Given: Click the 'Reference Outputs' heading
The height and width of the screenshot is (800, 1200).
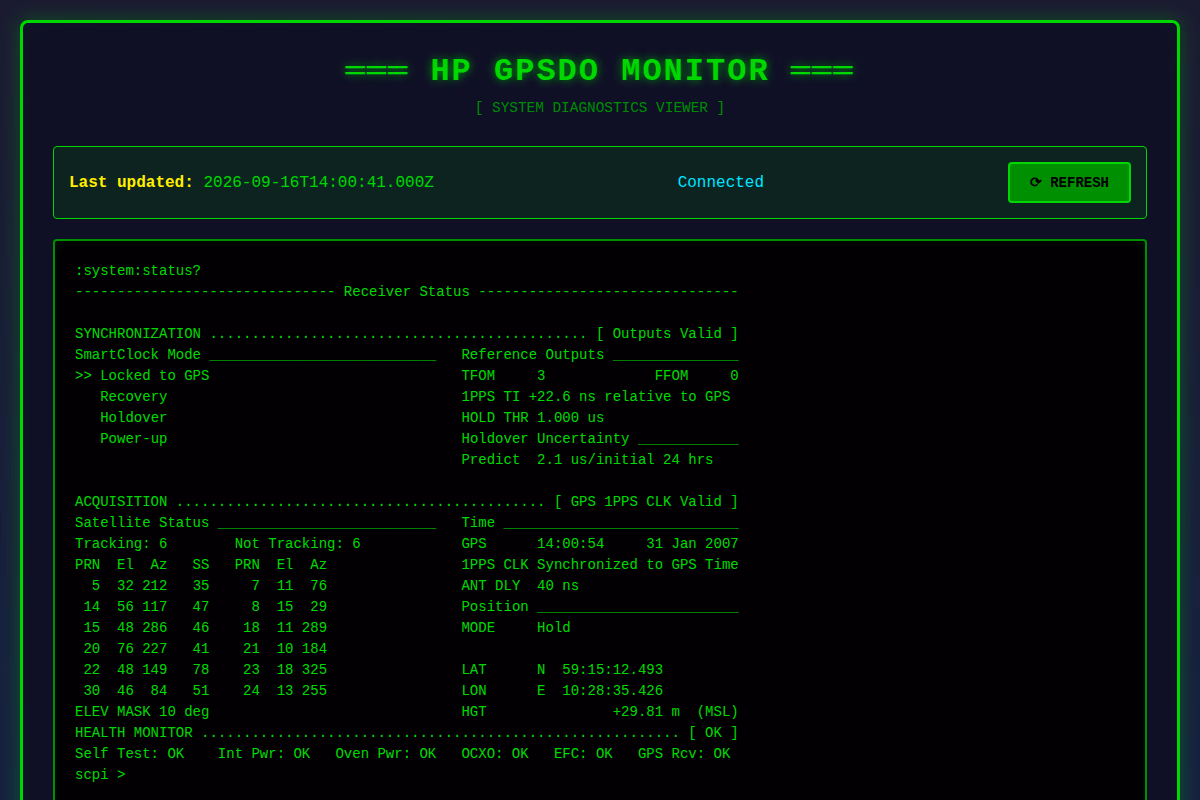Looking at the screenshot, I should (533, 355).
